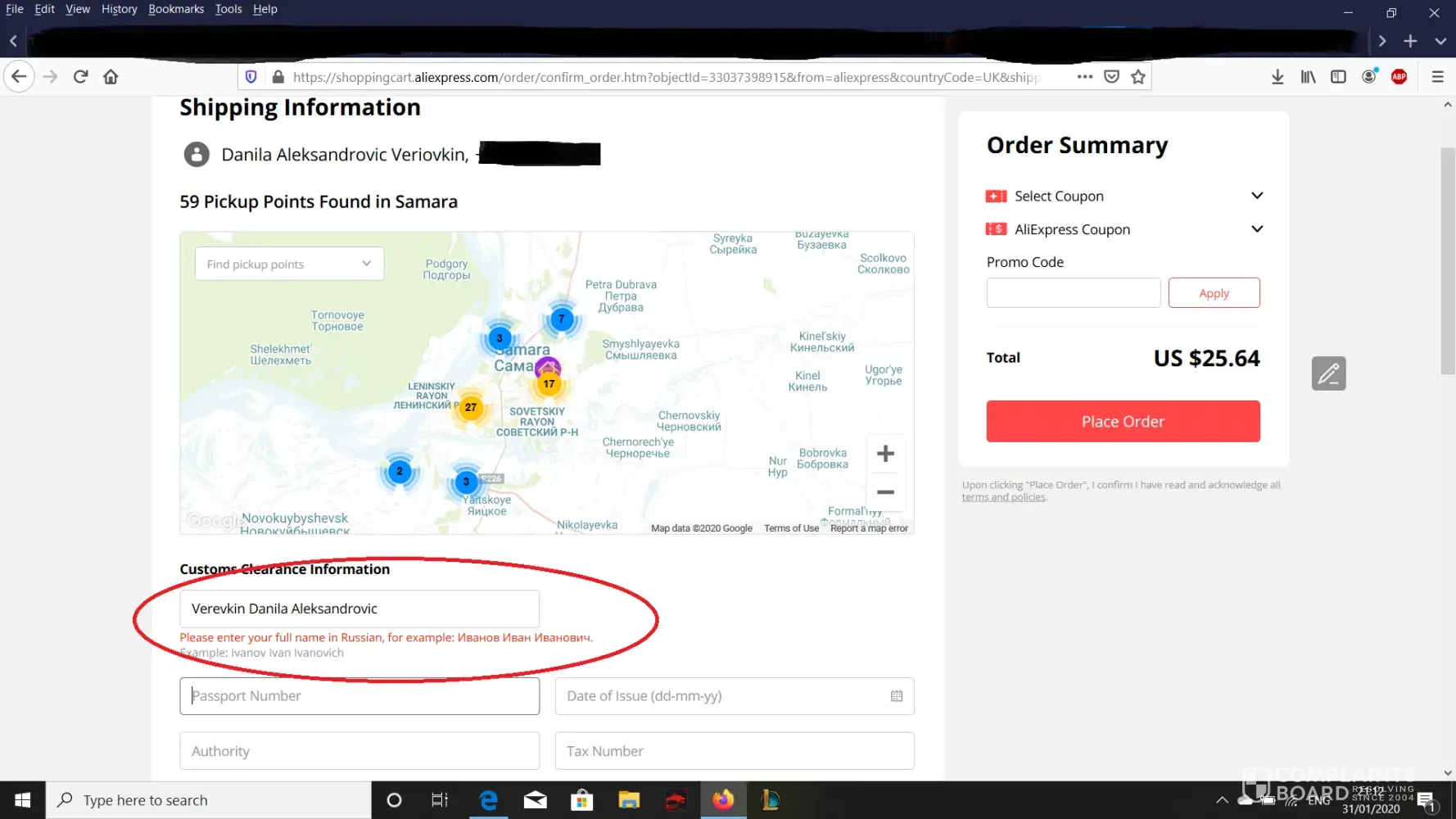The width and height of the screenshot is (1456, 819).
Task: Bookmark this page with the star
Action: [x=1138, y=77]
